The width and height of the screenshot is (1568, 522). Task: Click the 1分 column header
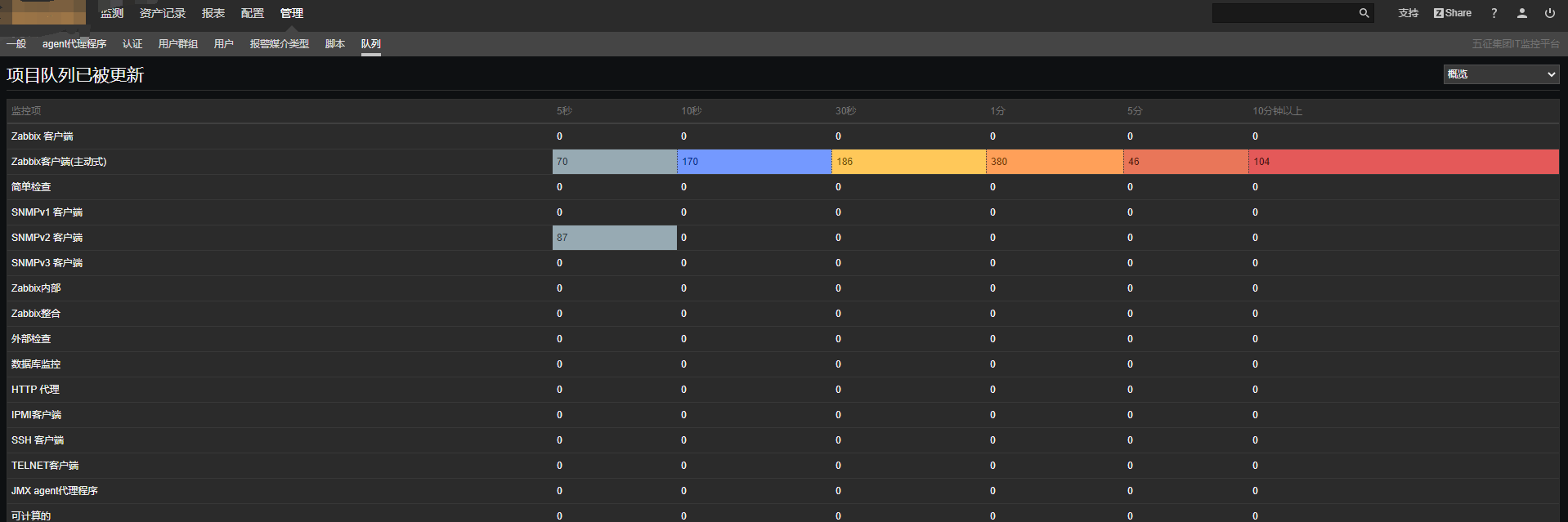coord(997,111)
